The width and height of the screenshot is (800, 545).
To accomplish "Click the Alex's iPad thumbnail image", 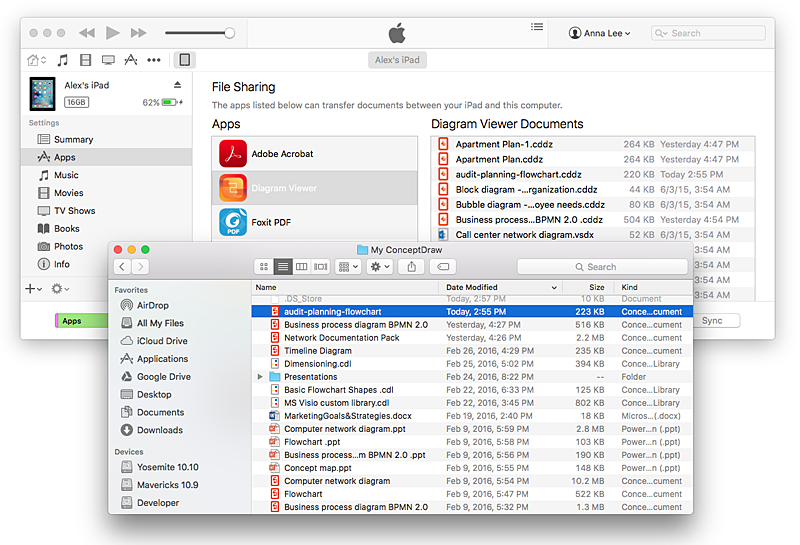I will [42, 94].
